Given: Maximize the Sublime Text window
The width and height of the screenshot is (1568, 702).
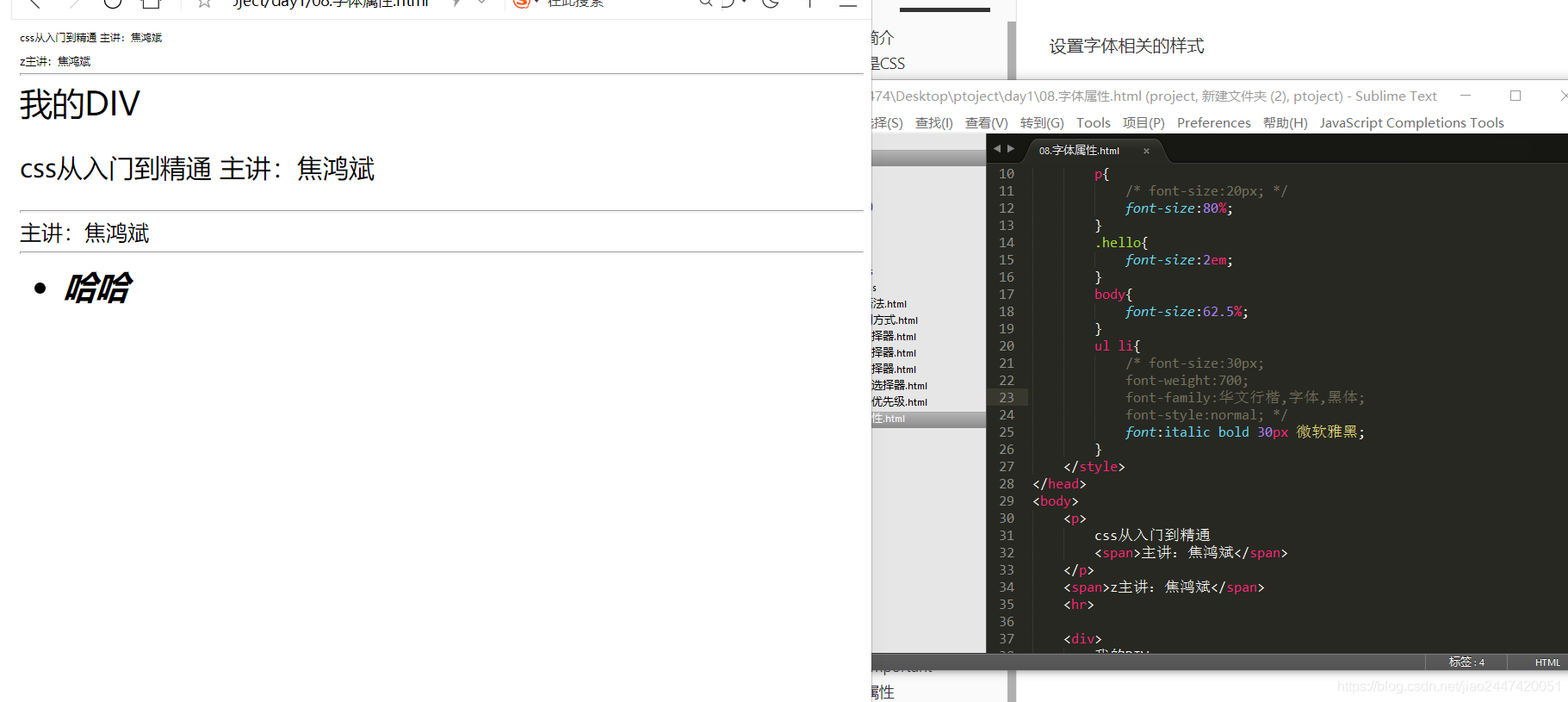Looking at the screenshot, I should click(x=1515, y=96).
